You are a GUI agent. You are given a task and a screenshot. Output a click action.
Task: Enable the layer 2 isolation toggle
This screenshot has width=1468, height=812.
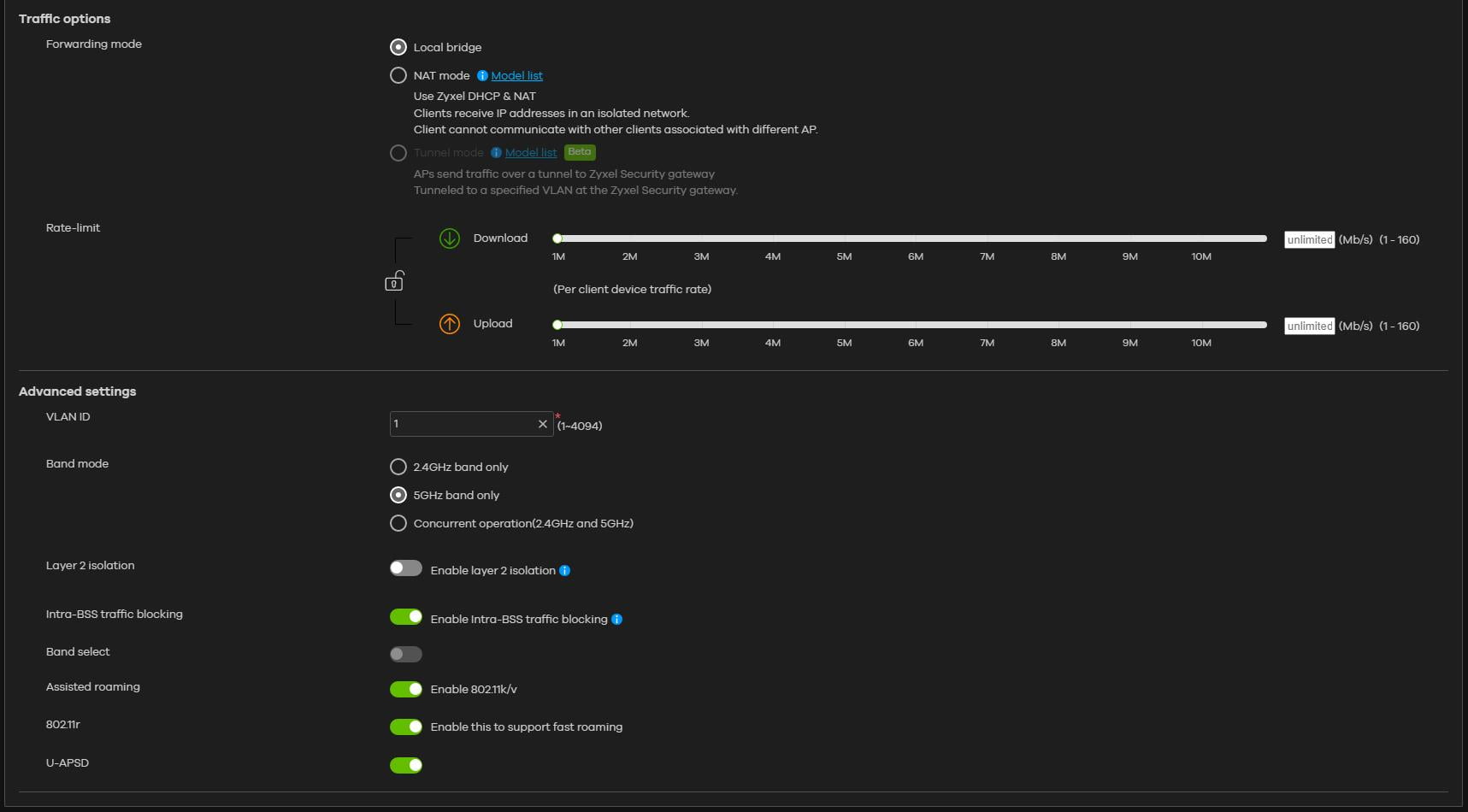(406, 568)
